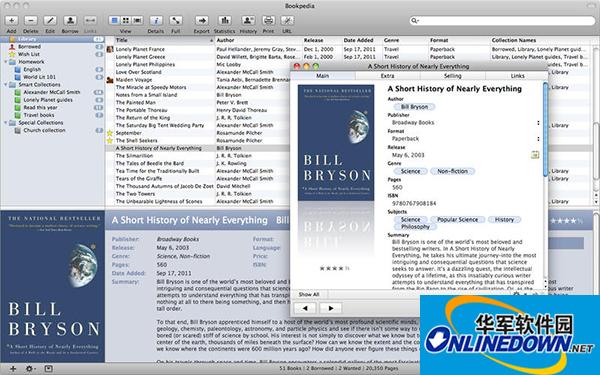Click the Borrow toolbar icon
The width and height of the screenshot is (600, 375).
(70, 21)
